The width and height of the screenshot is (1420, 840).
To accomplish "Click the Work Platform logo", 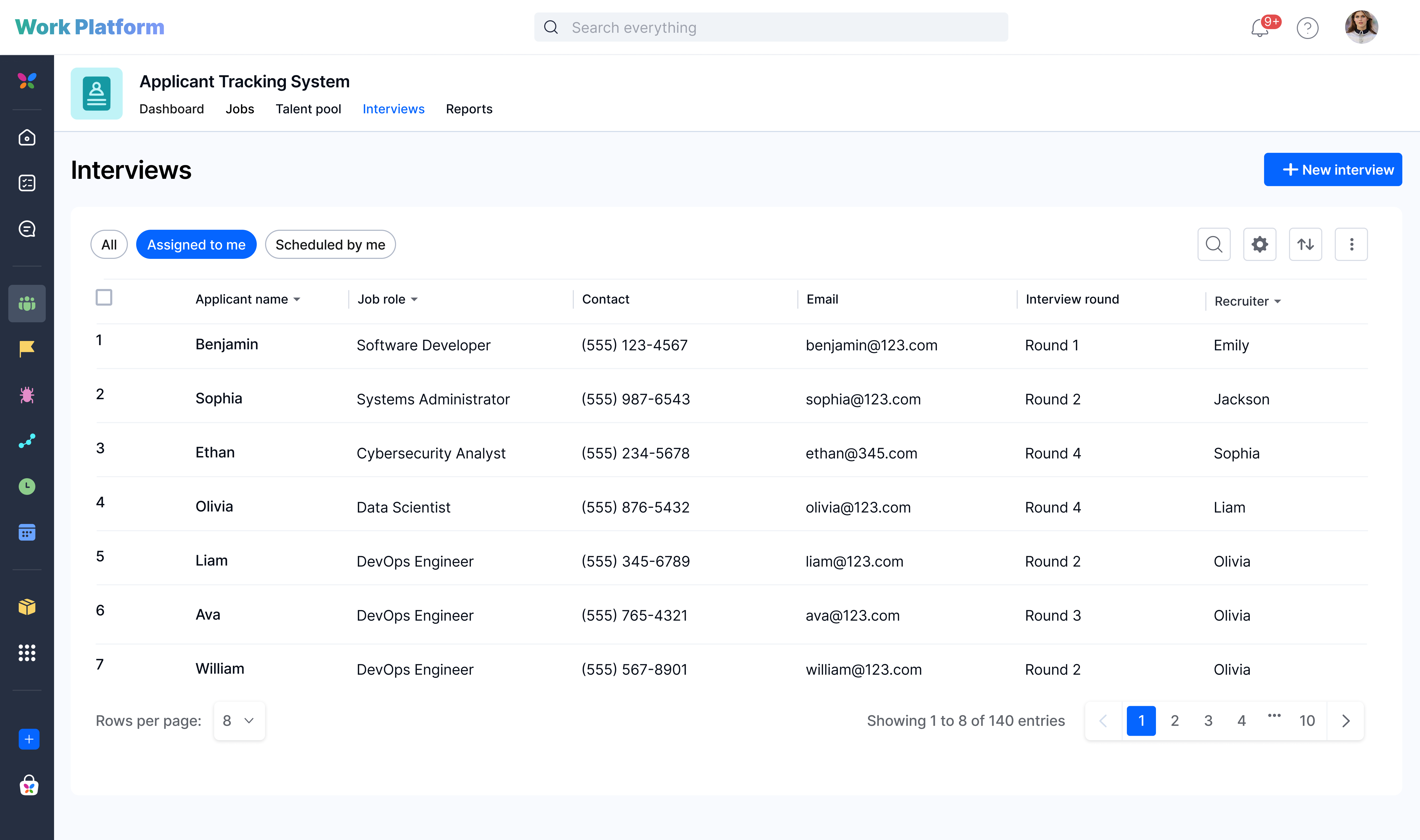I will [89, 27].
